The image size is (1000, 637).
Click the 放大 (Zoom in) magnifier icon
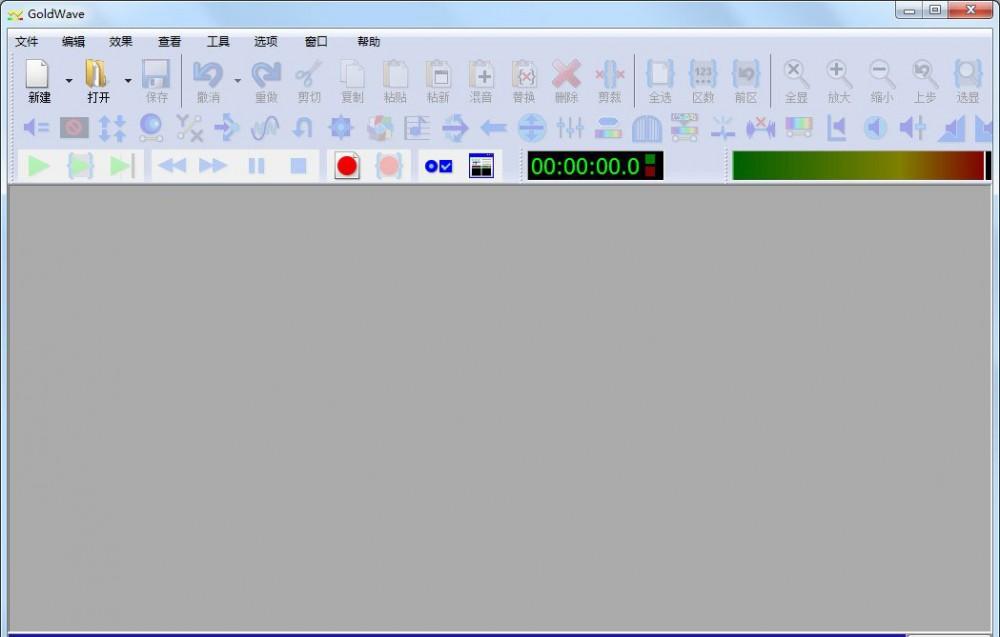[838, 75]
